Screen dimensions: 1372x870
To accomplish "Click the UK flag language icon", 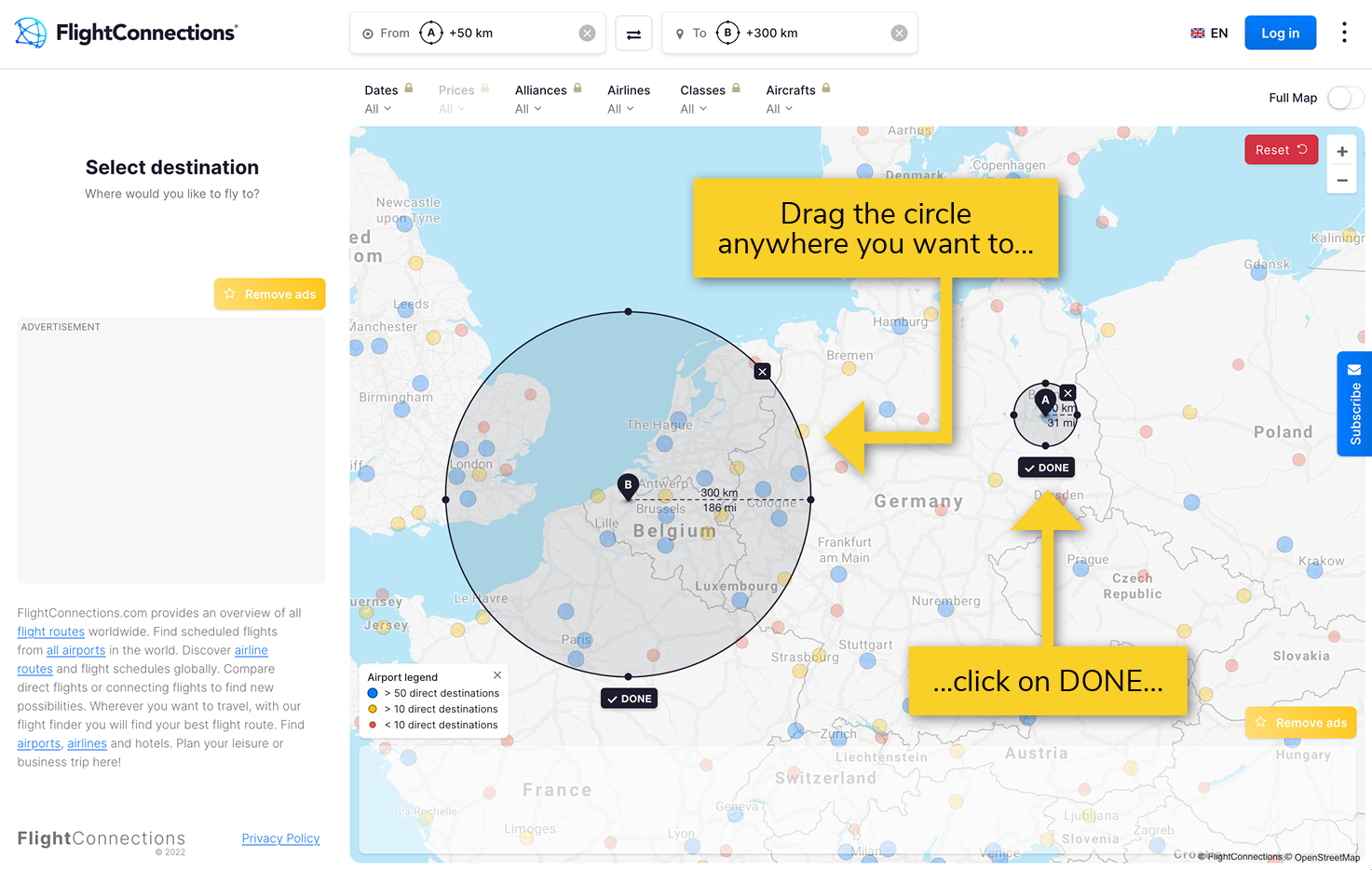I will pyautogui.click(x=1198, y=34).
